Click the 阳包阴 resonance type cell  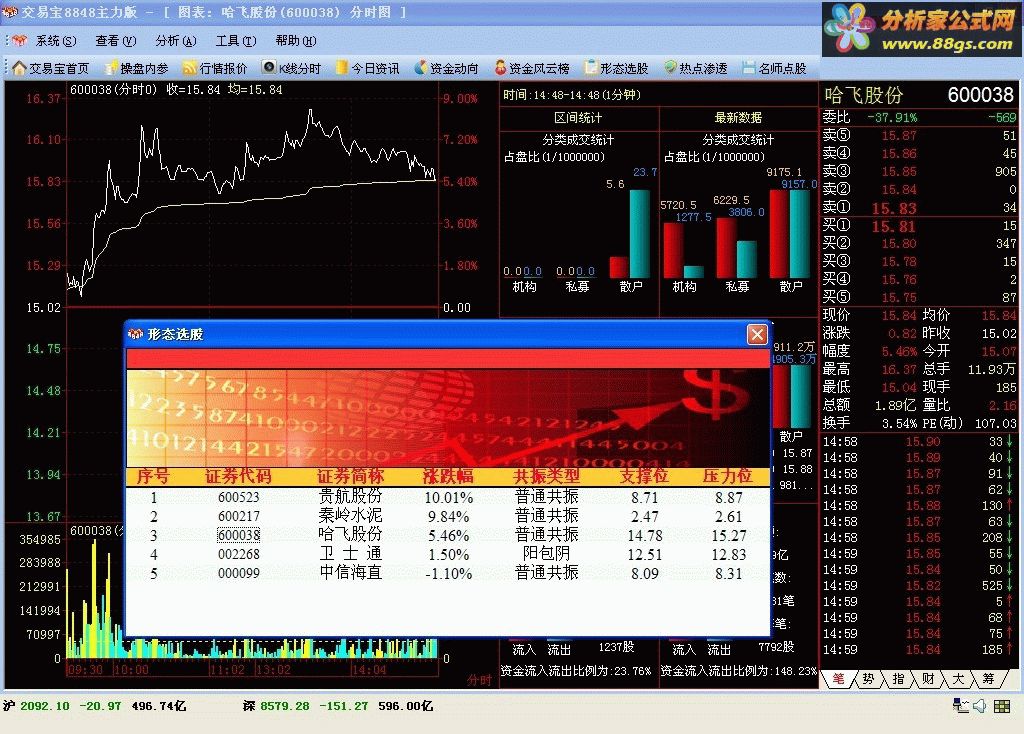(x=547, y=553)
